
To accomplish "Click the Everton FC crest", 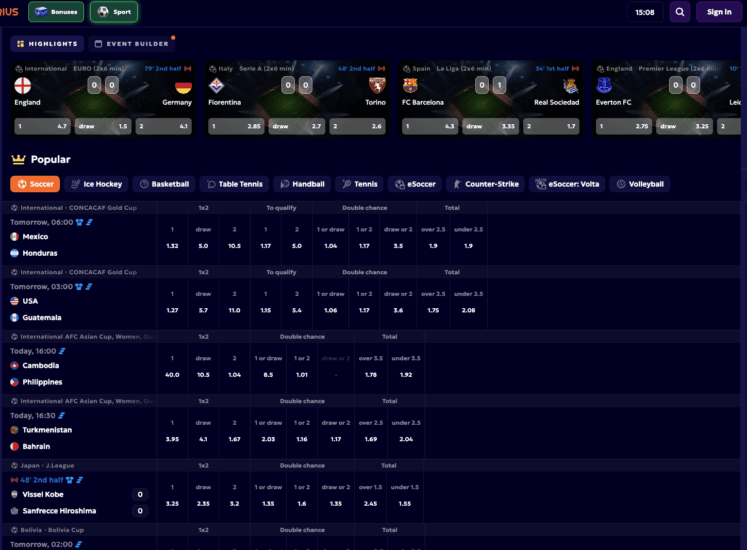I will tap(604, 86).
